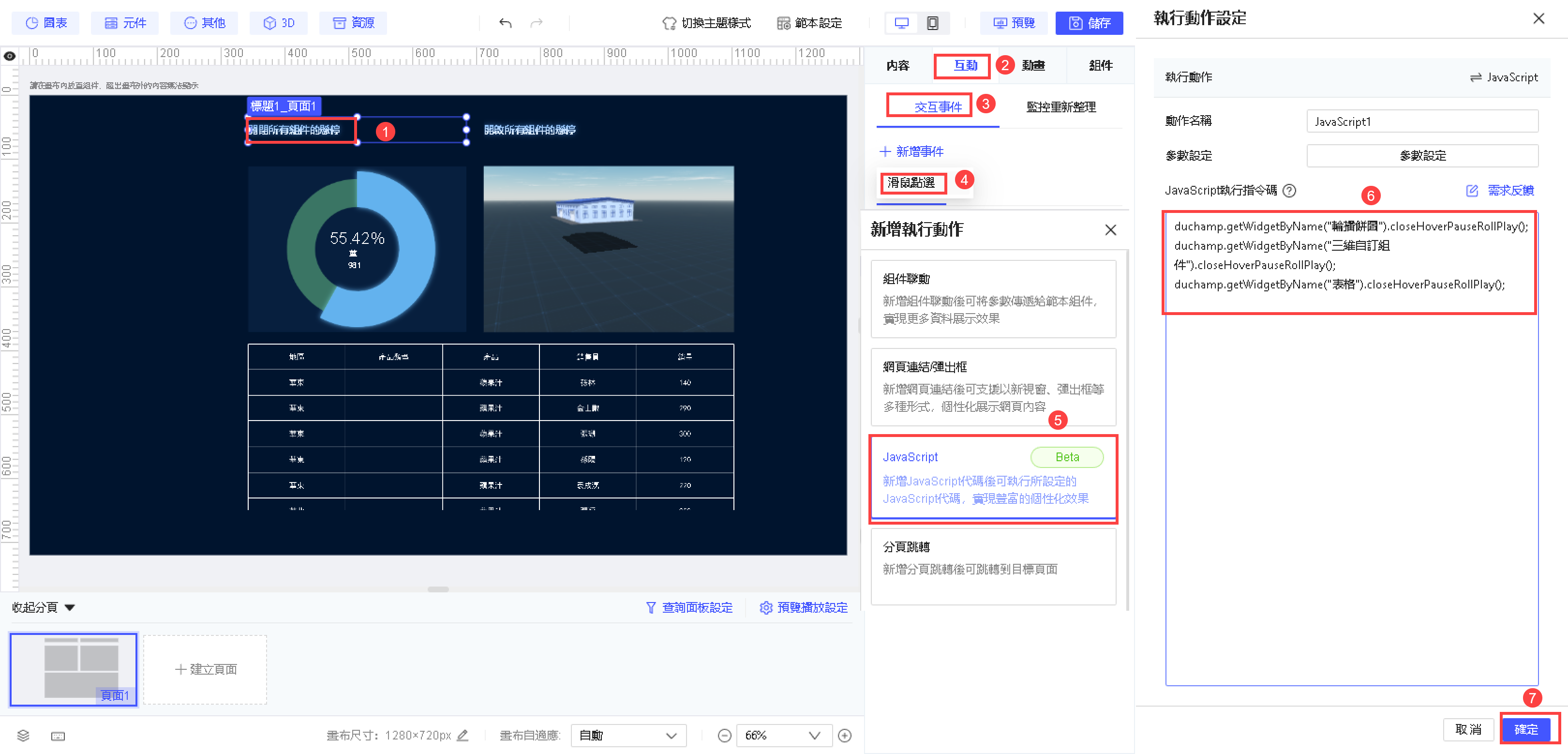Click the keyboard shortcut icon at bottom
This screenshot has height=754, width=1568.
[58, 736]
